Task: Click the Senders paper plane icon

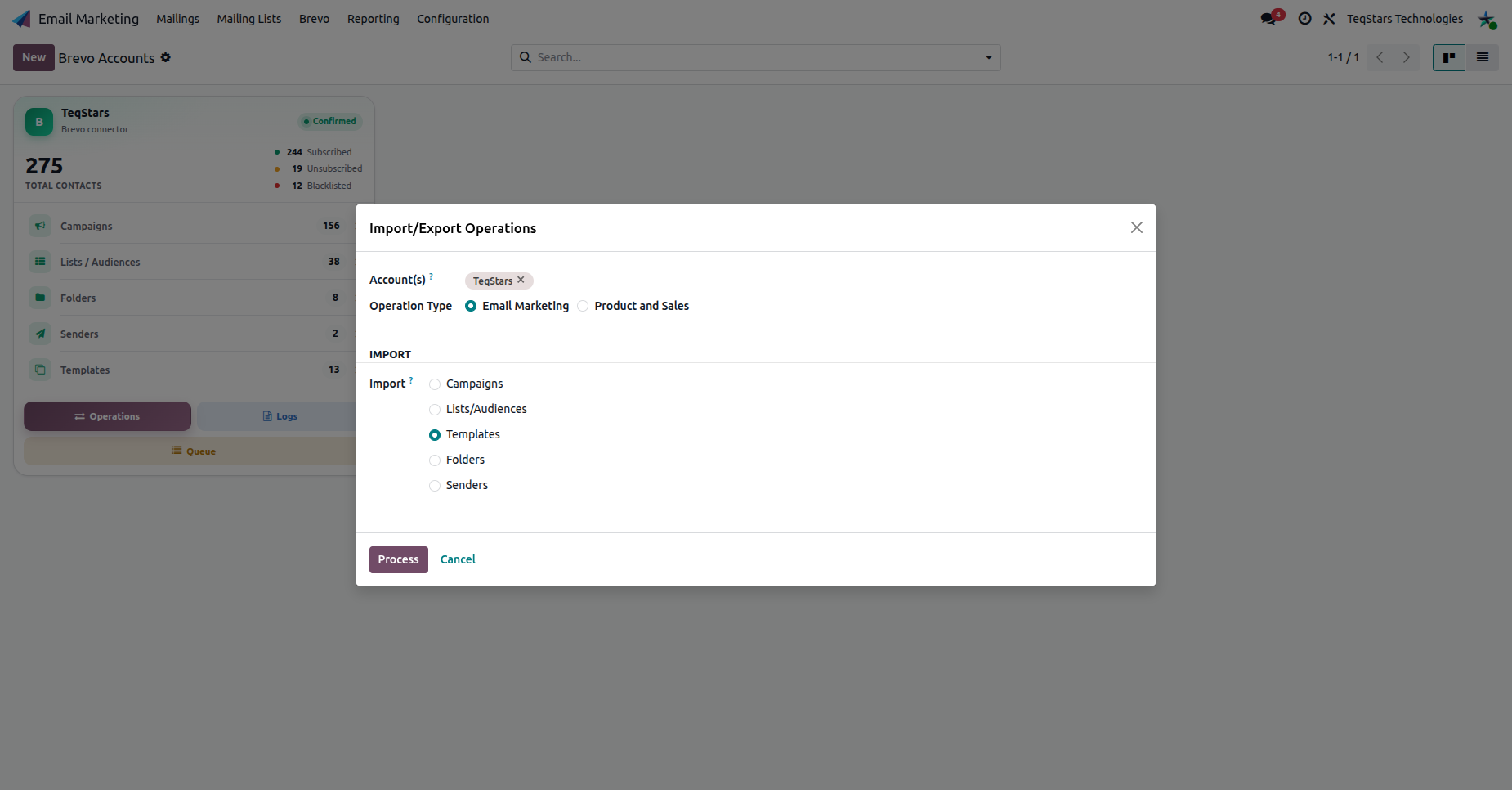Action: (x=40, y=334)
